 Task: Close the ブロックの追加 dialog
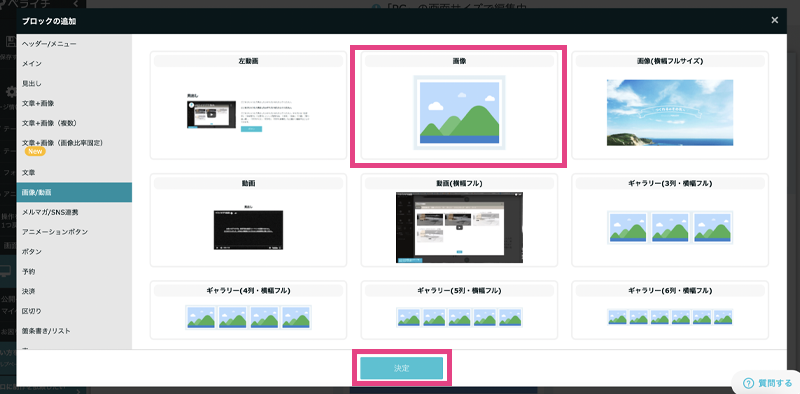[x=774, y=20]
